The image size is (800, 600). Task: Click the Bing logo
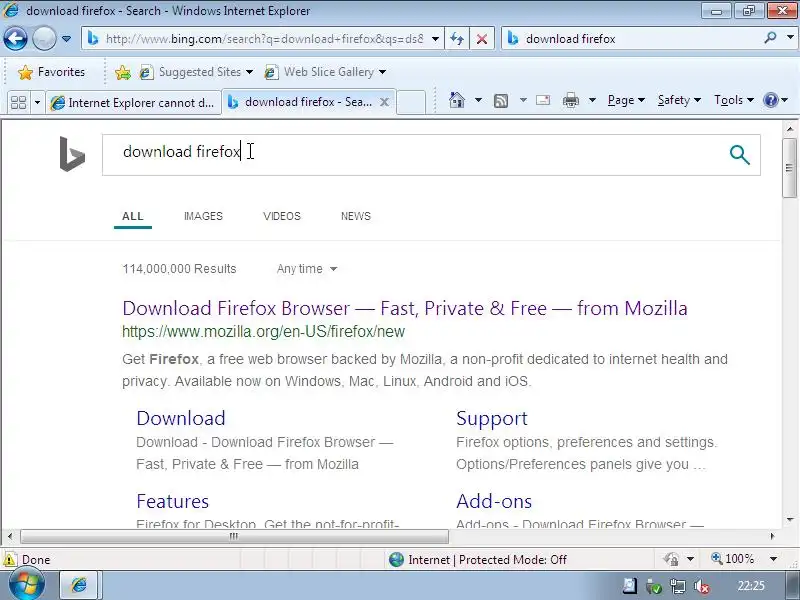(x=72, y=154)
